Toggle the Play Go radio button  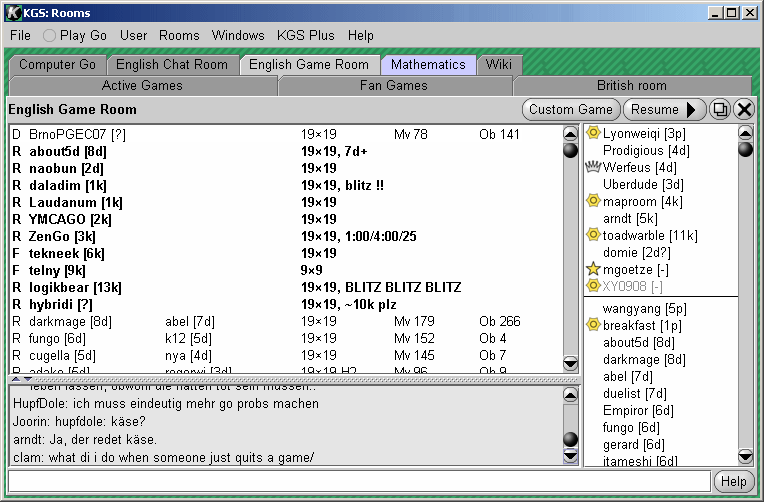[49, 35]
